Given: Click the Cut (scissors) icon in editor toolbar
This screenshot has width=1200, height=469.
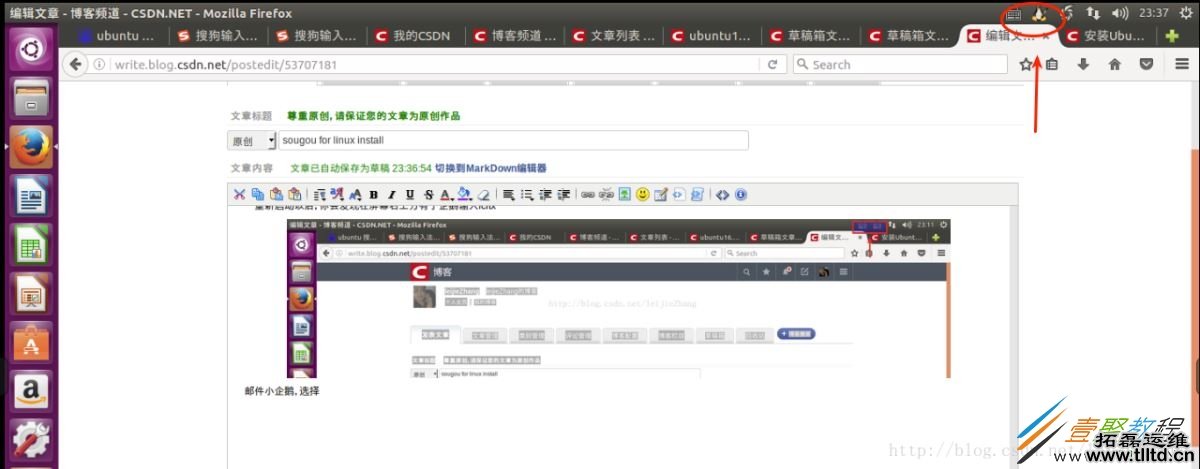Looking at the screenshot, I should 239,194.
